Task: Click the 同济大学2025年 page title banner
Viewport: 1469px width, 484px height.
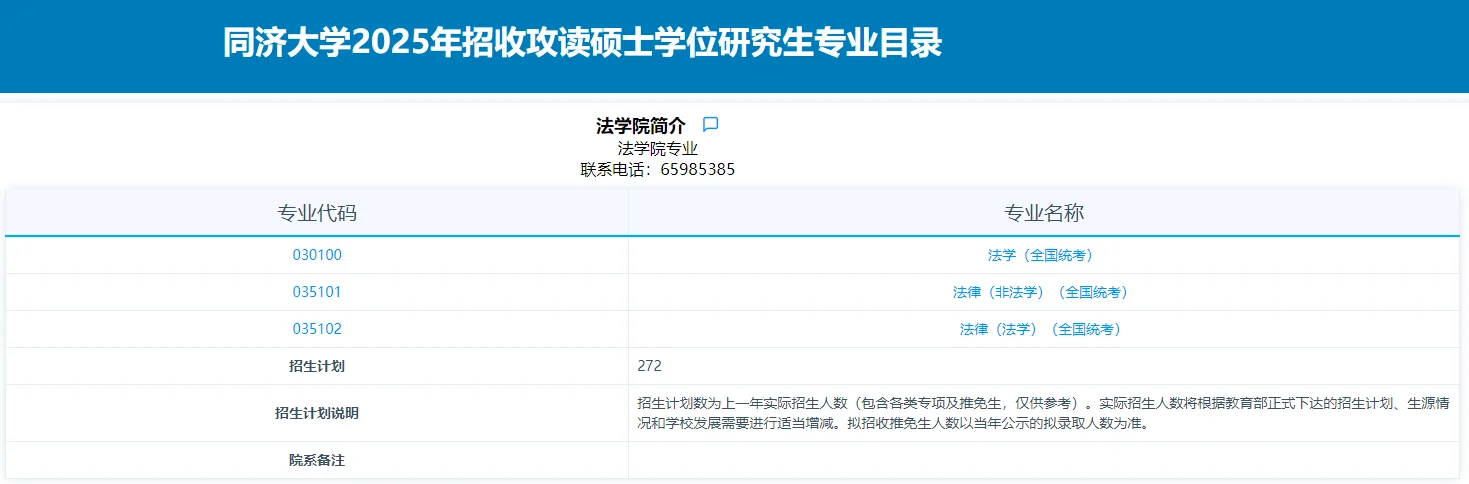Action: pos(582,43)
